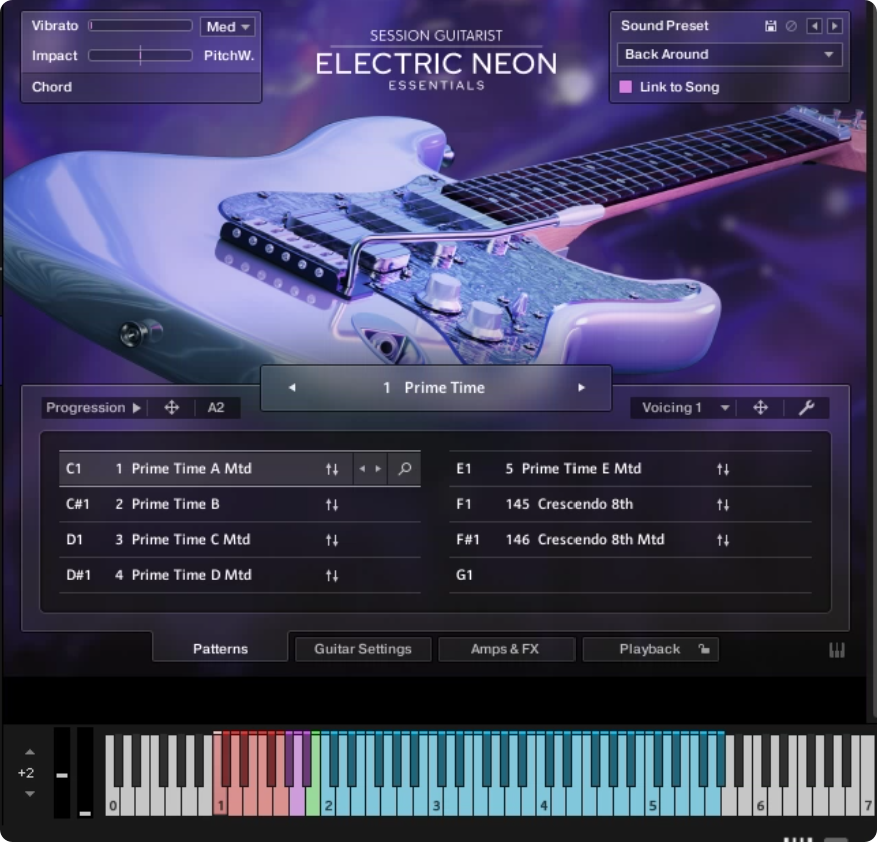Go to next sound preset

(x=834, y=26)
